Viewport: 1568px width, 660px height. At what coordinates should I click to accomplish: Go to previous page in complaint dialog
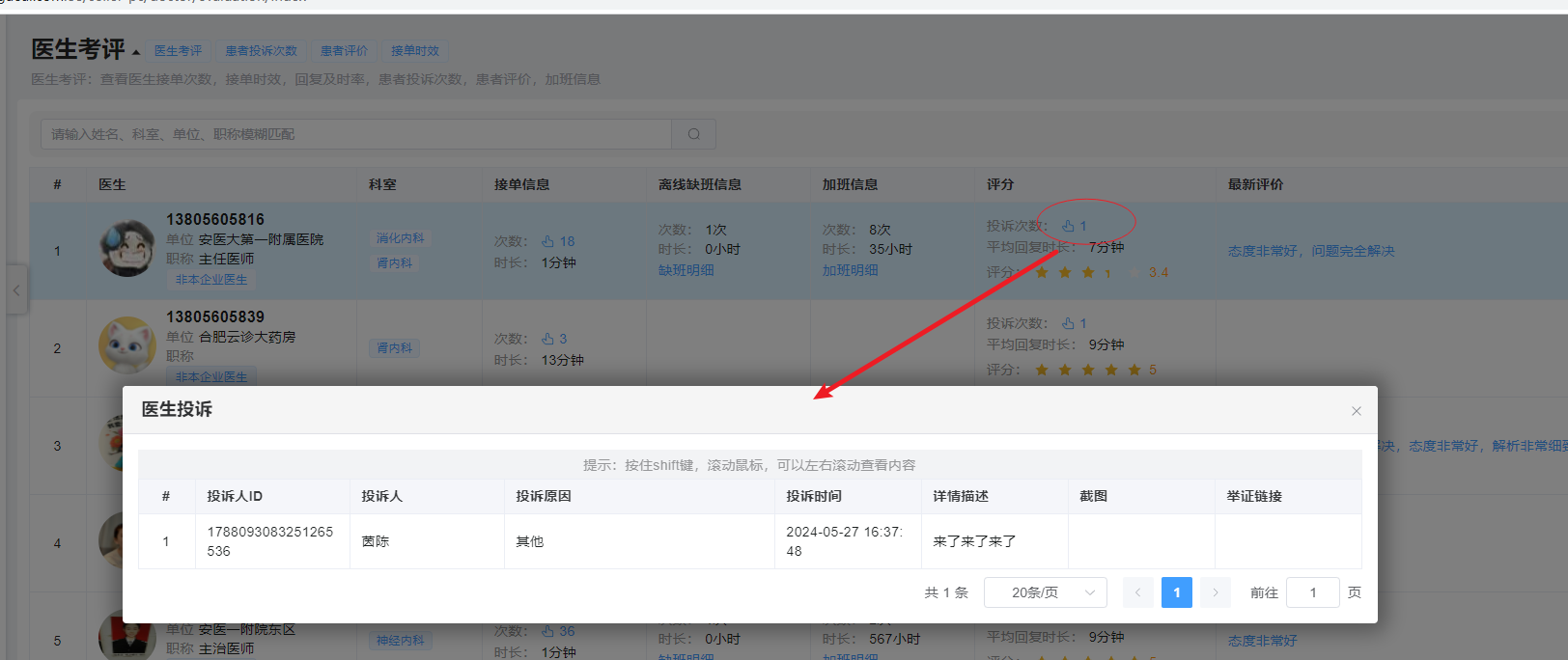(x=1137, y=592)
